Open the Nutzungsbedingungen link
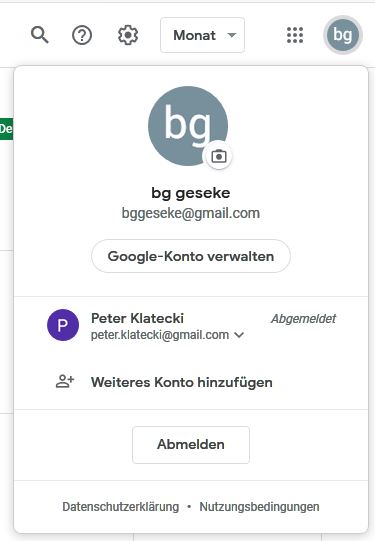The height and width of the screenshot is (541, 375). 259,506
